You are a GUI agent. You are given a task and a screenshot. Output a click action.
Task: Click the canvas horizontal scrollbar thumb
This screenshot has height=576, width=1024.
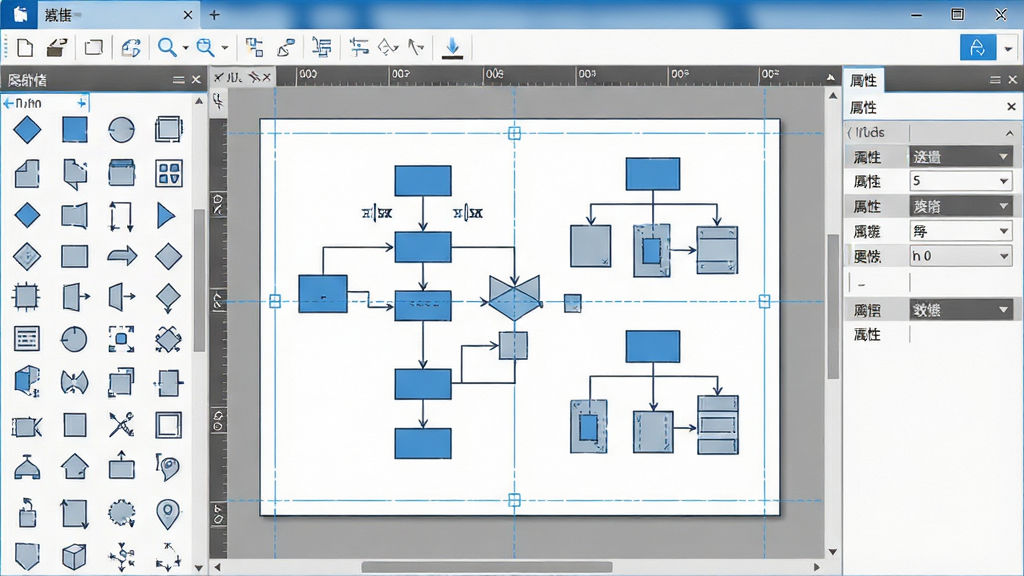click(487, 567)
